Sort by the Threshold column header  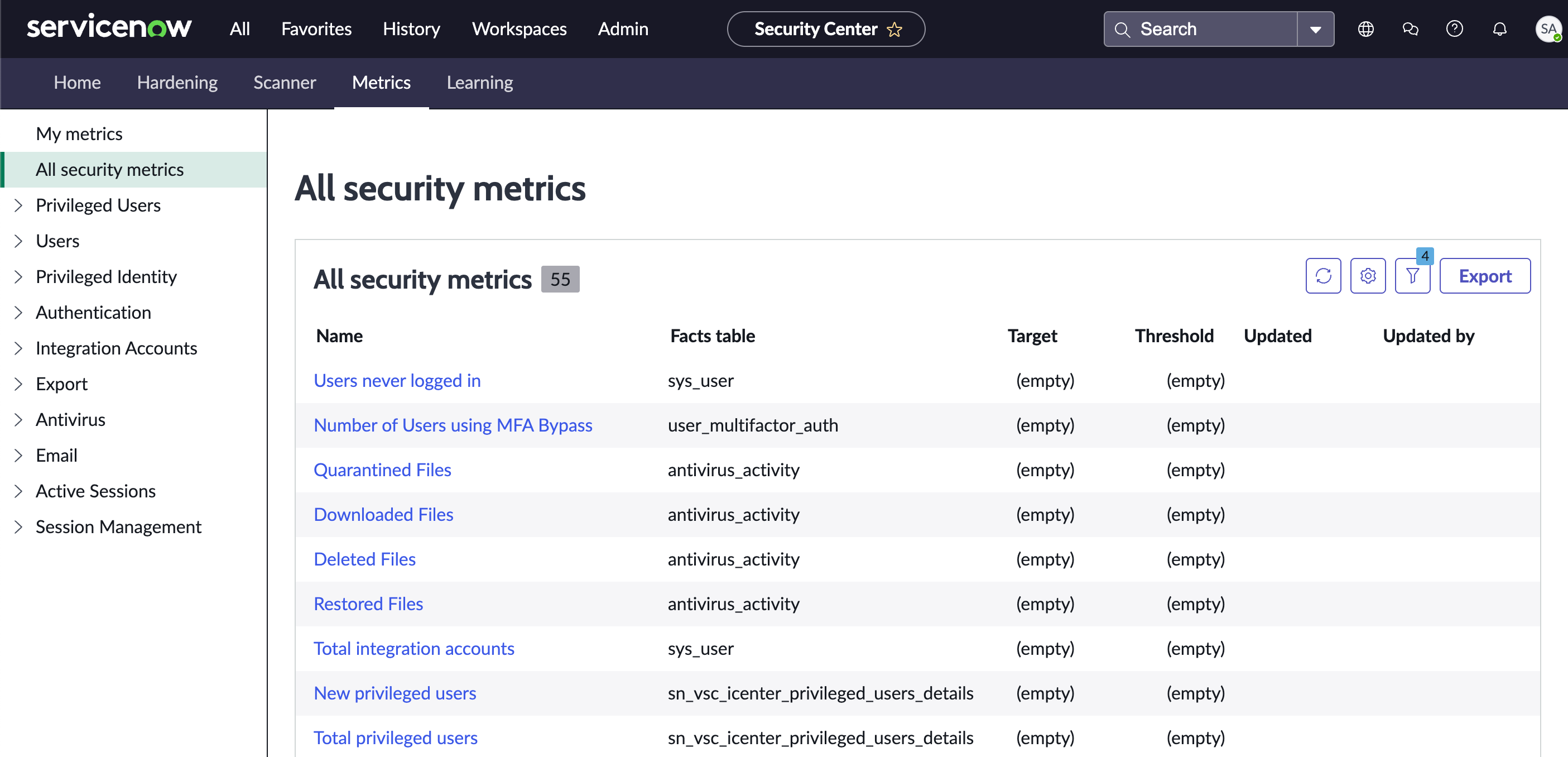(1174, 336)
